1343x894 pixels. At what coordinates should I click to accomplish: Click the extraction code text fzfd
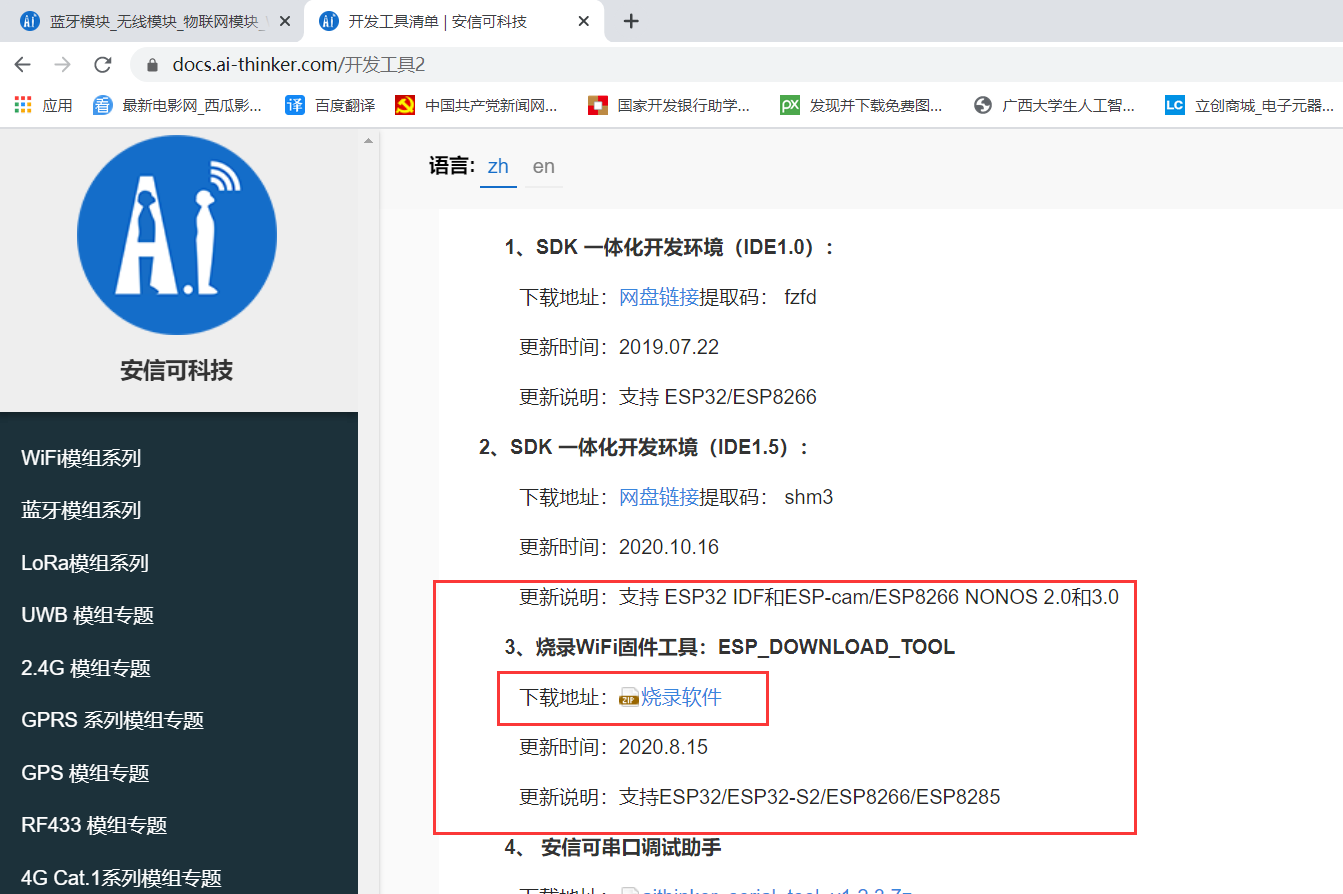tap(801, 297)
